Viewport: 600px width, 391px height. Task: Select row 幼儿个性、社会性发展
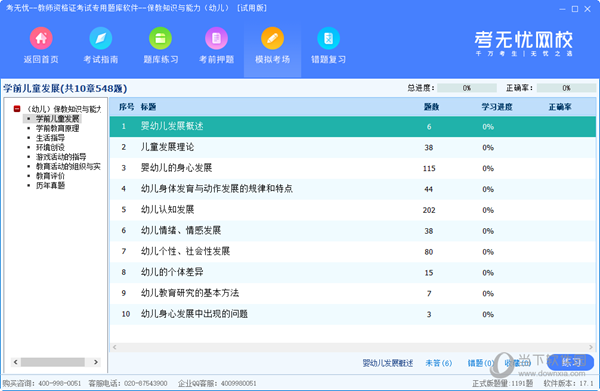click(x=352, y=251)
